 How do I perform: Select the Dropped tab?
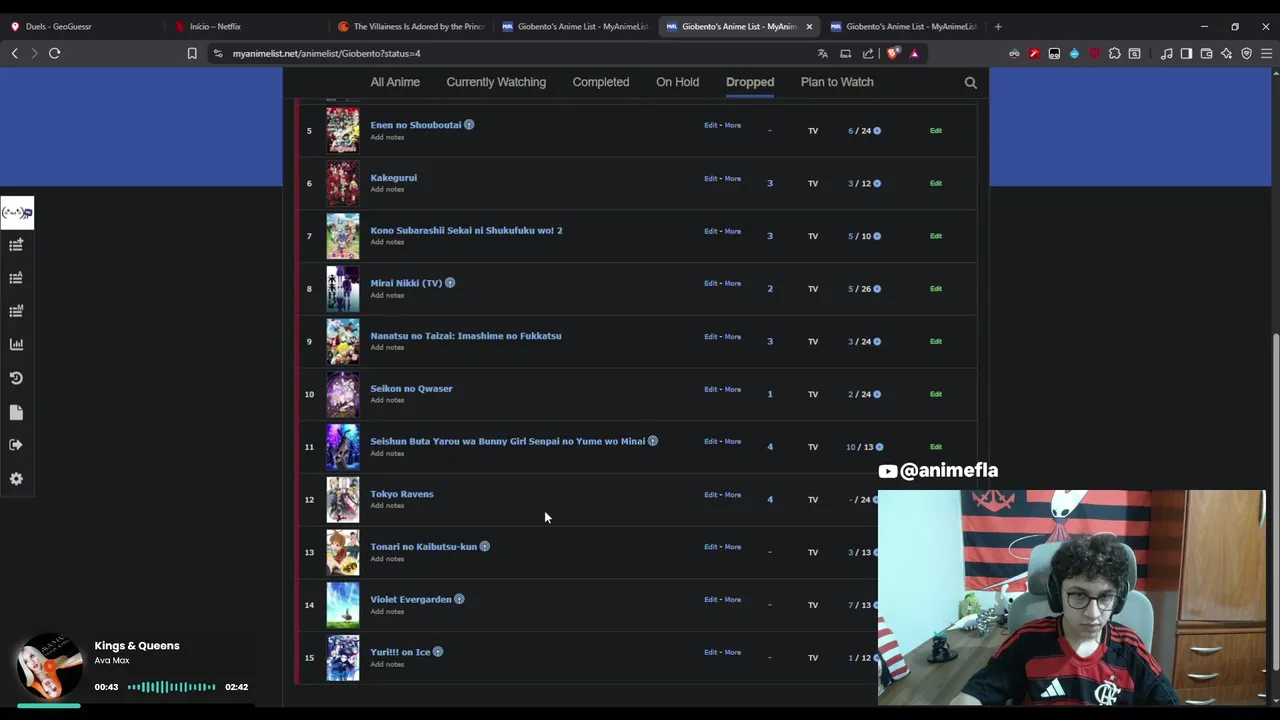click(750, 82)
